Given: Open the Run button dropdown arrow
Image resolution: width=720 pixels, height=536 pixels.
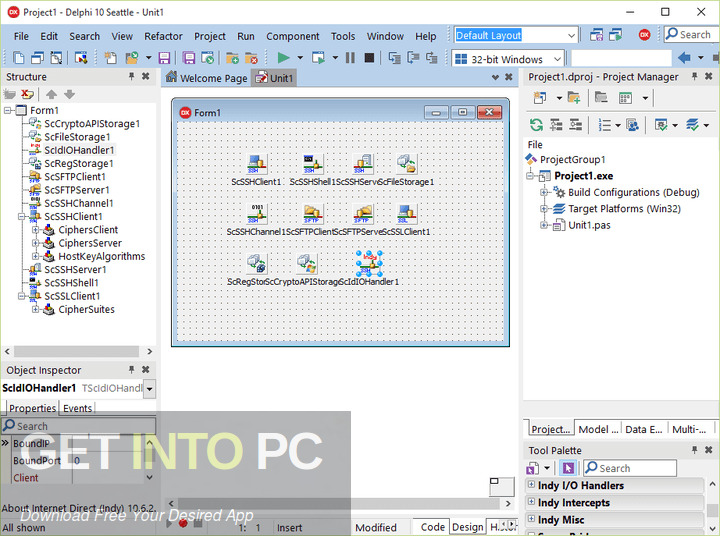Looking at the screenshot, I should click(300, 58).
